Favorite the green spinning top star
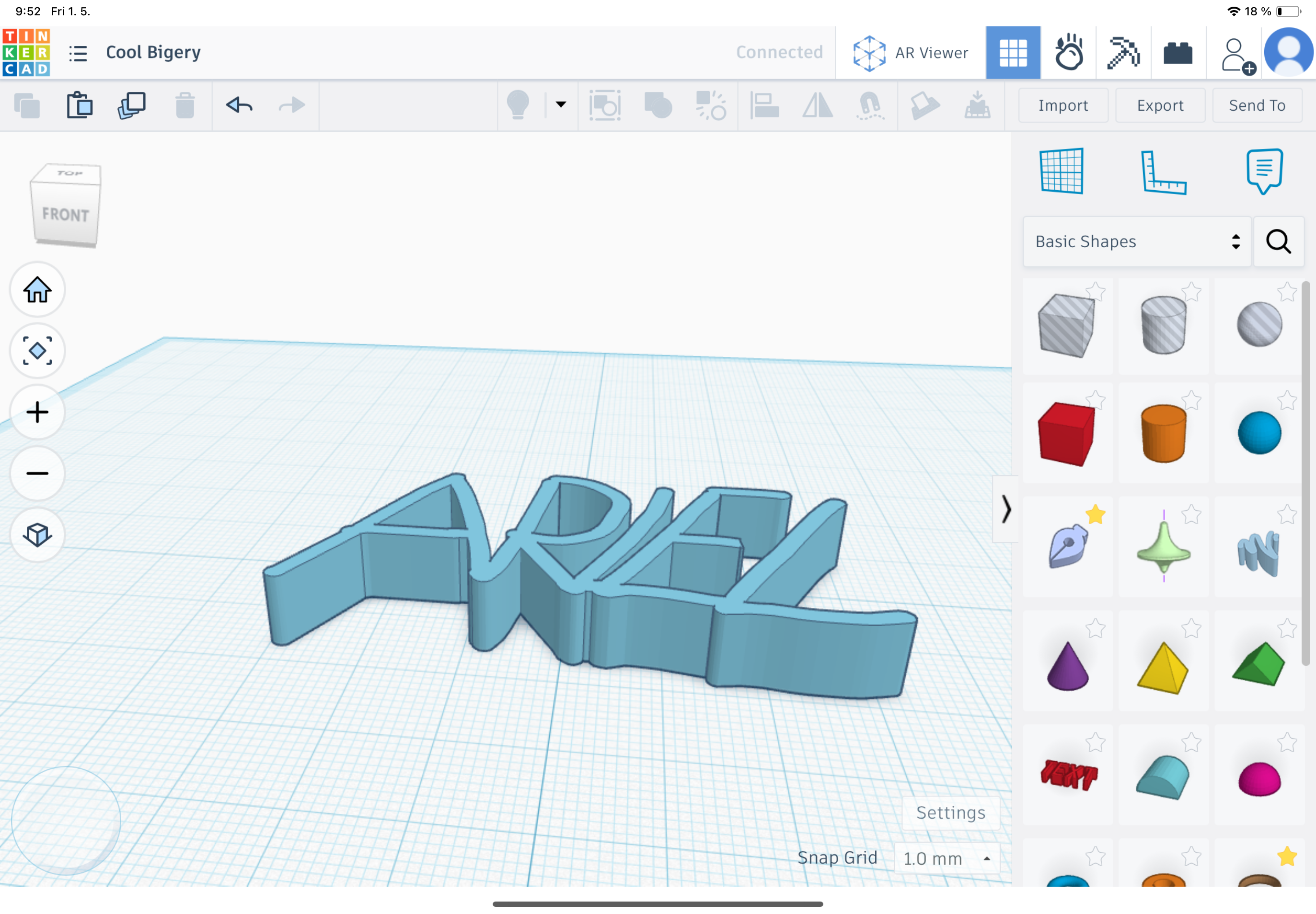This screenshot has width=1316, height=914. tap(1191, 515)
